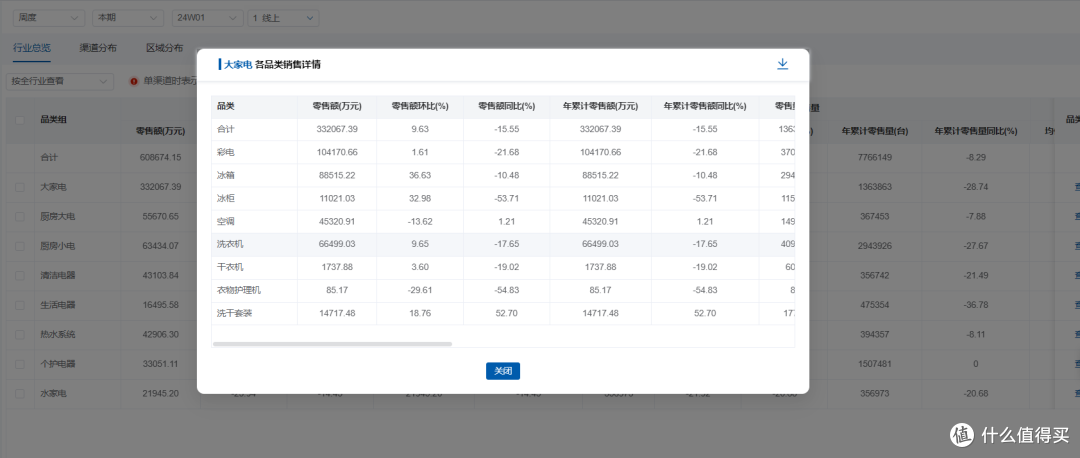Select the 干衣机 row label
Image resolution: width=1080 pixels, height=458 pixels.
coord(230,267)
